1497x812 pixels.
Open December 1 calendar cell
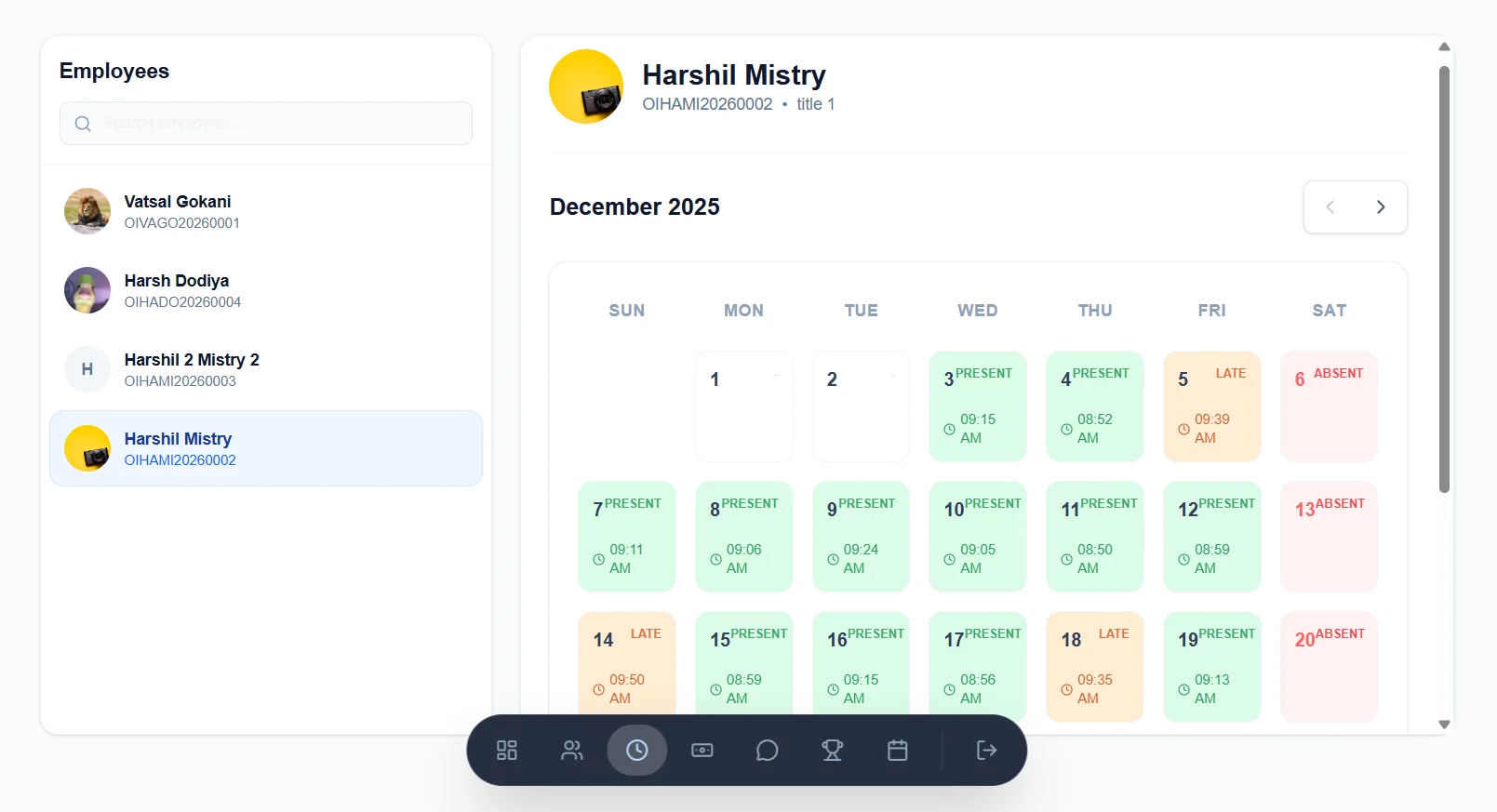point(744,406)
